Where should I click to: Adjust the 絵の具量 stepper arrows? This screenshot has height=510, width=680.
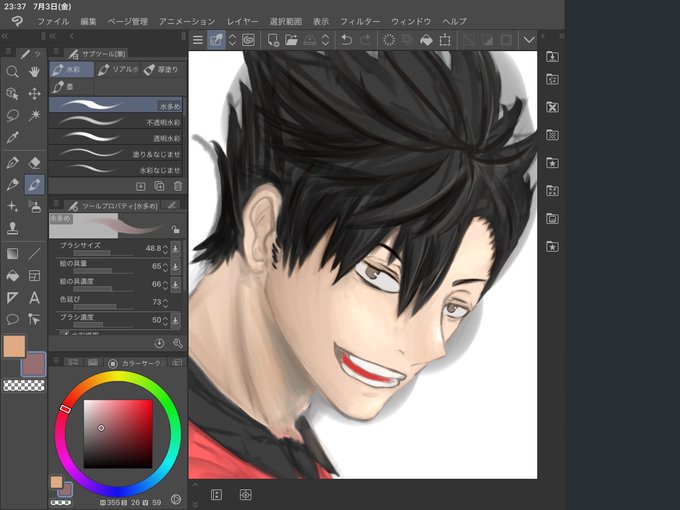[x=165, y=267]
